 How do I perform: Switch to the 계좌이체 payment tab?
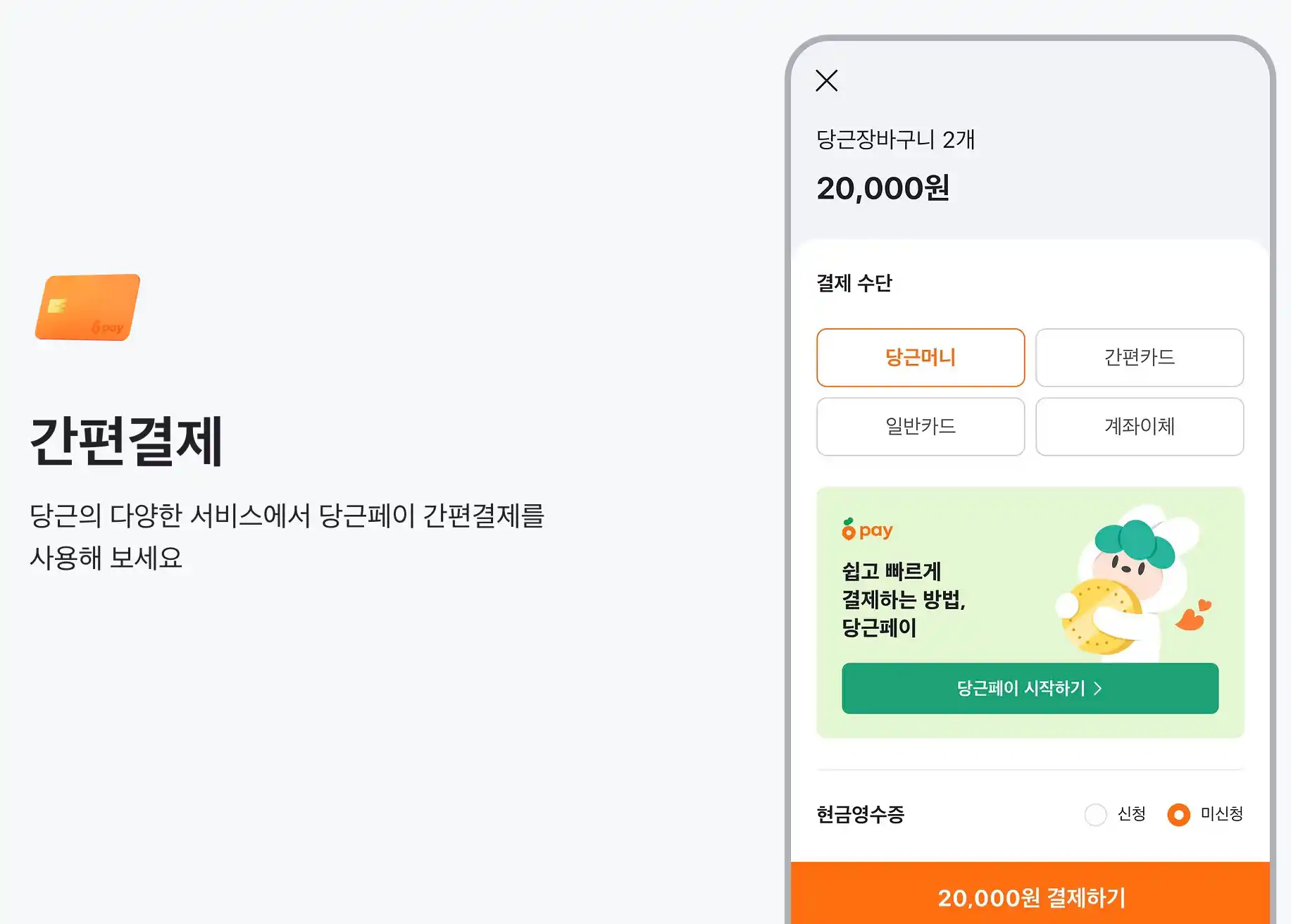pos(1139,427)
